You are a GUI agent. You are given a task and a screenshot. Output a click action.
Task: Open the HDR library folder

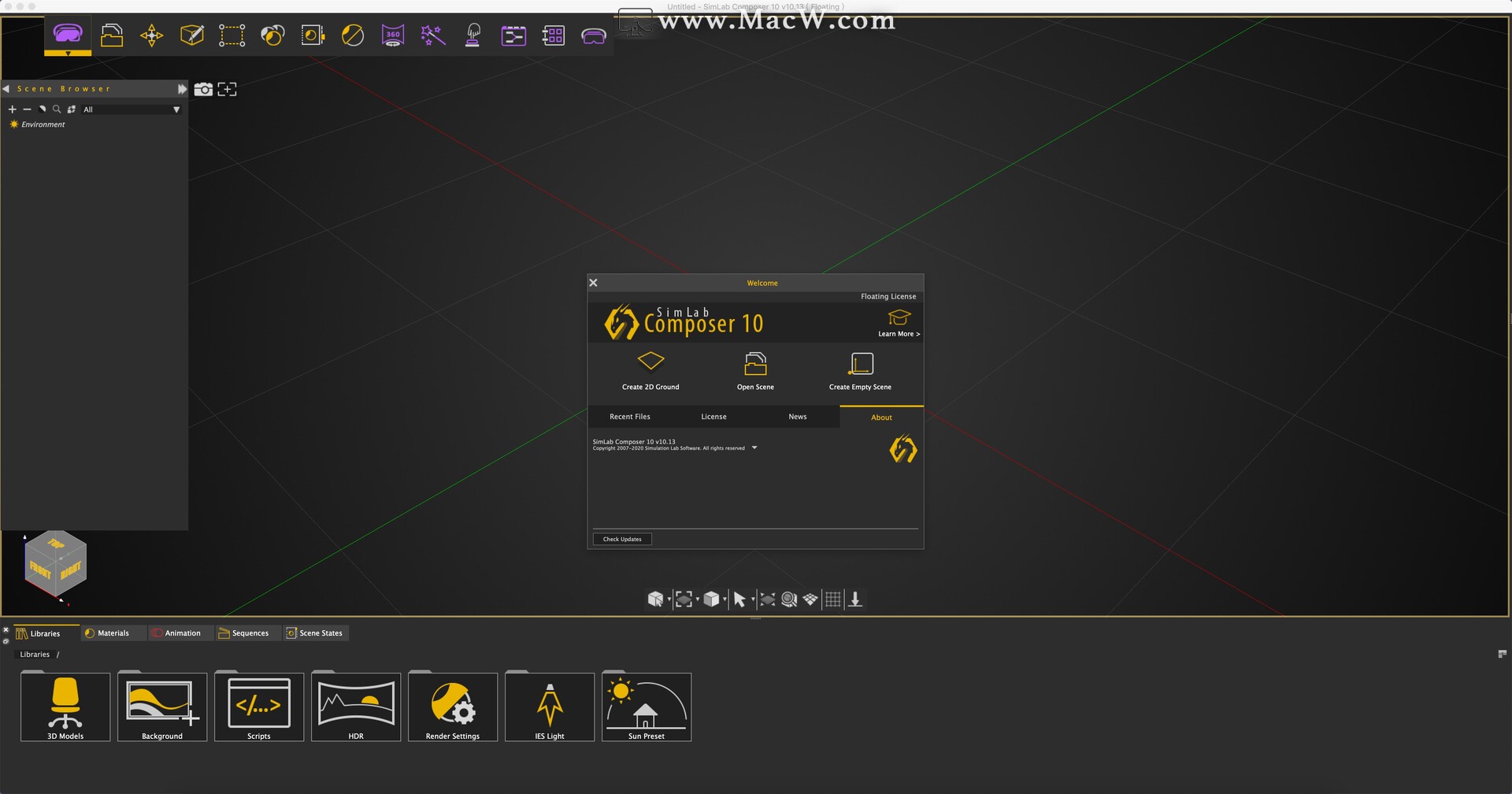(x=356, y=707)
